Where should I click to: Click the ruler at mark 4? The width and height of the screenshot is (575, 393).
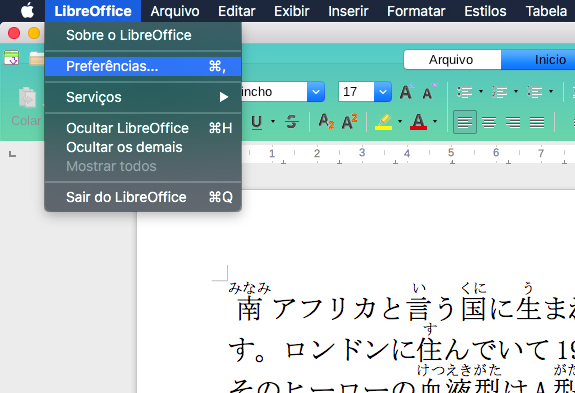(407, 154)
